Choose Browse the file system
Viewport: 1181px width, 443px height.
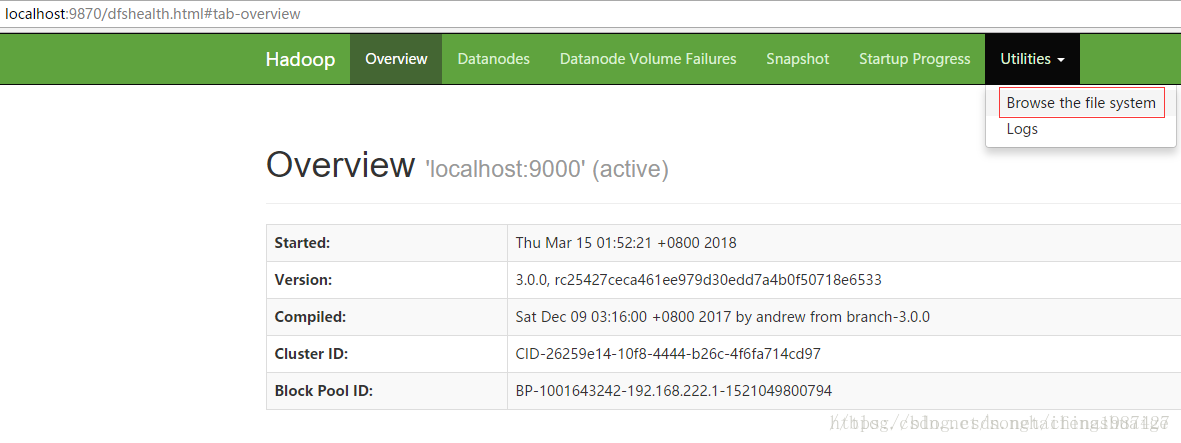click(x=1081, y=103)
